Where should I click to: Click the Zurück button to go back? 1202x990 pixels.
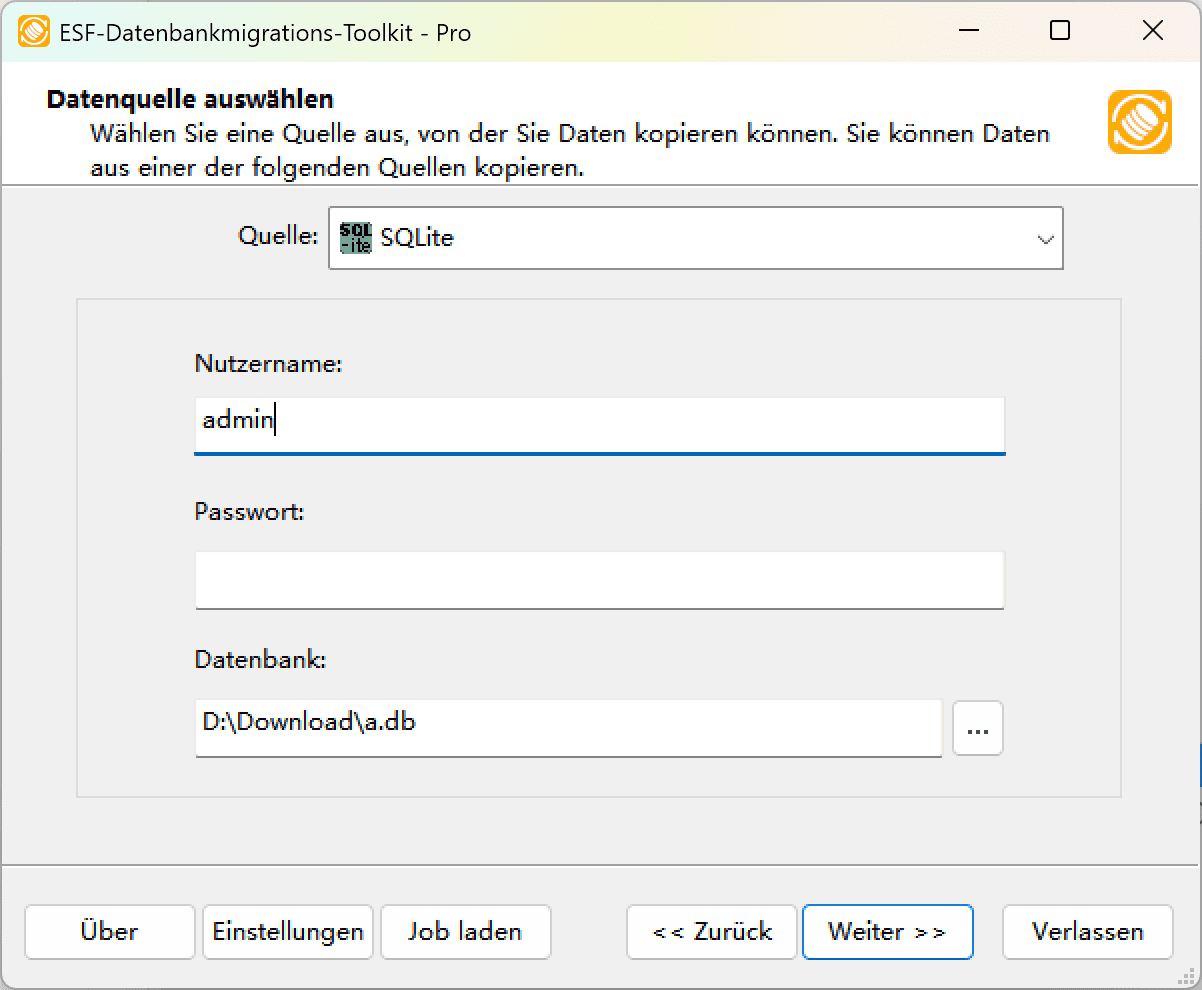click(x=711, y=931)
